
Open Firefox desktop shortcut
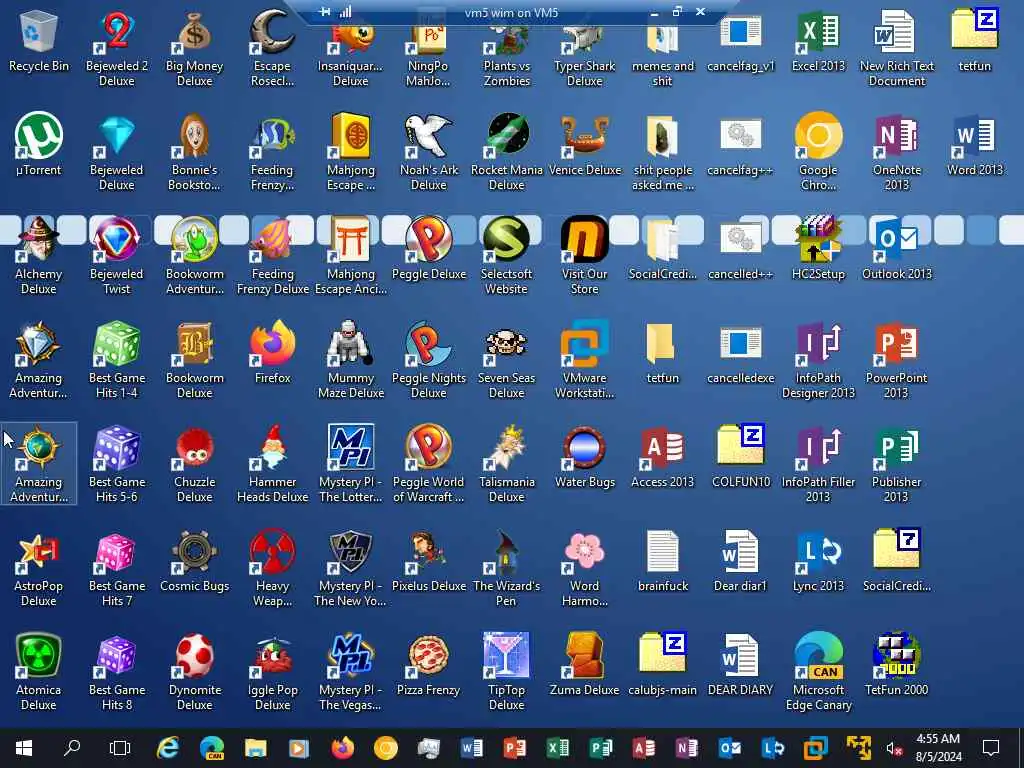coord(272,353)
